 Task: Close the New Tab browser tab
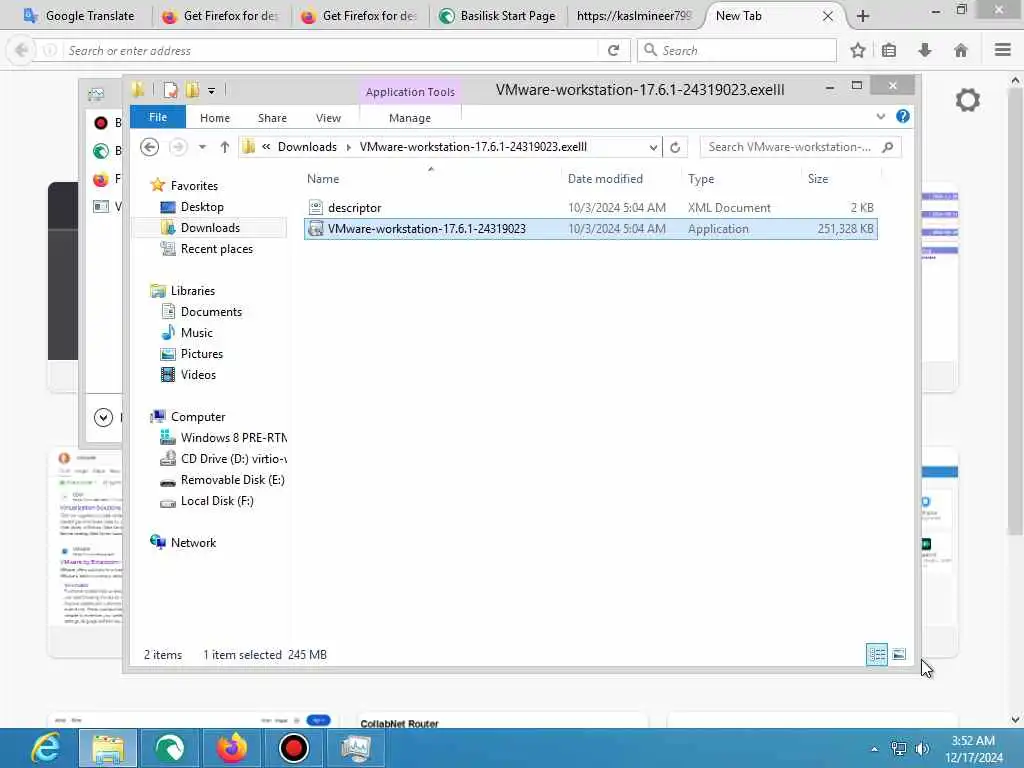point(827,16)
